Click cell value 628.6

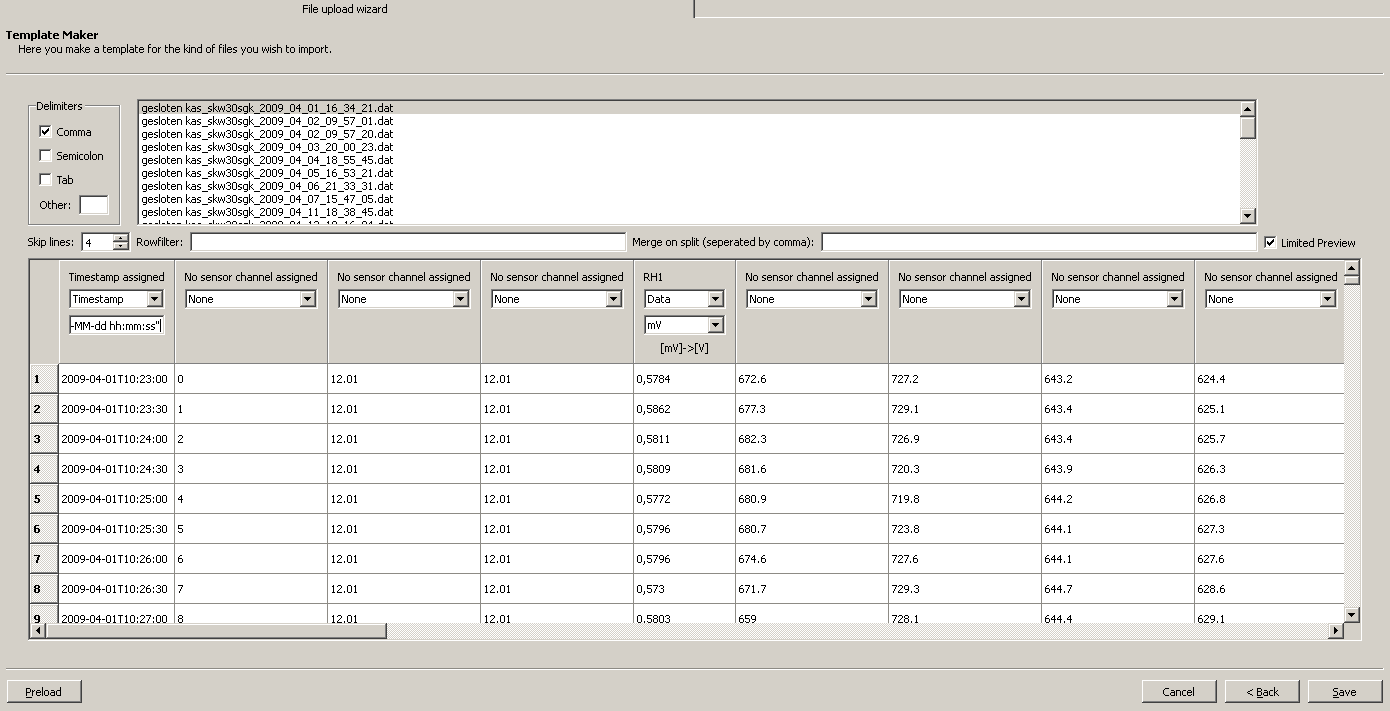pos(1269,589)
